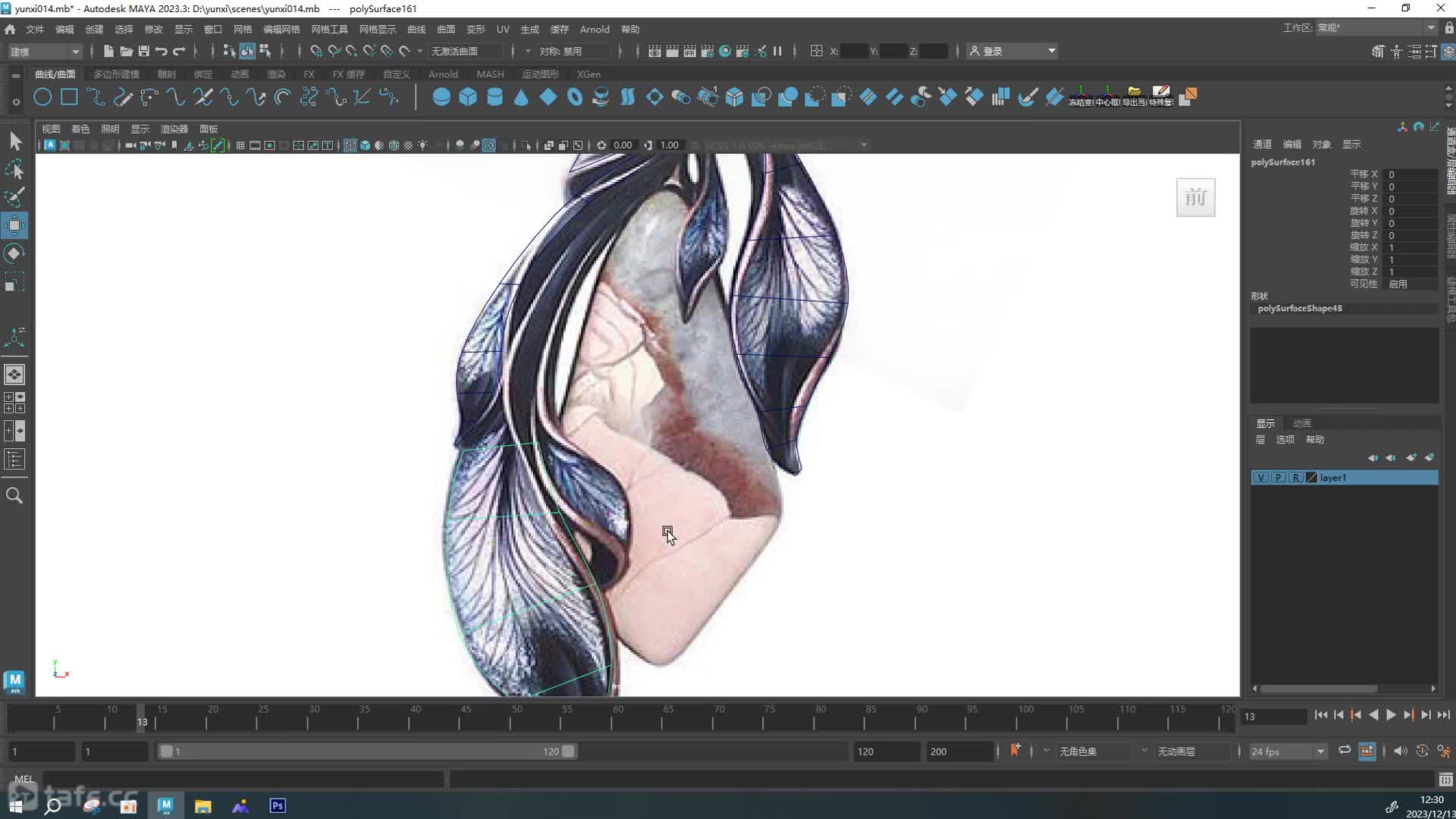Open the 24 fps frame rate dropdown
The image size is (1456, 819).
point(1287,752)
